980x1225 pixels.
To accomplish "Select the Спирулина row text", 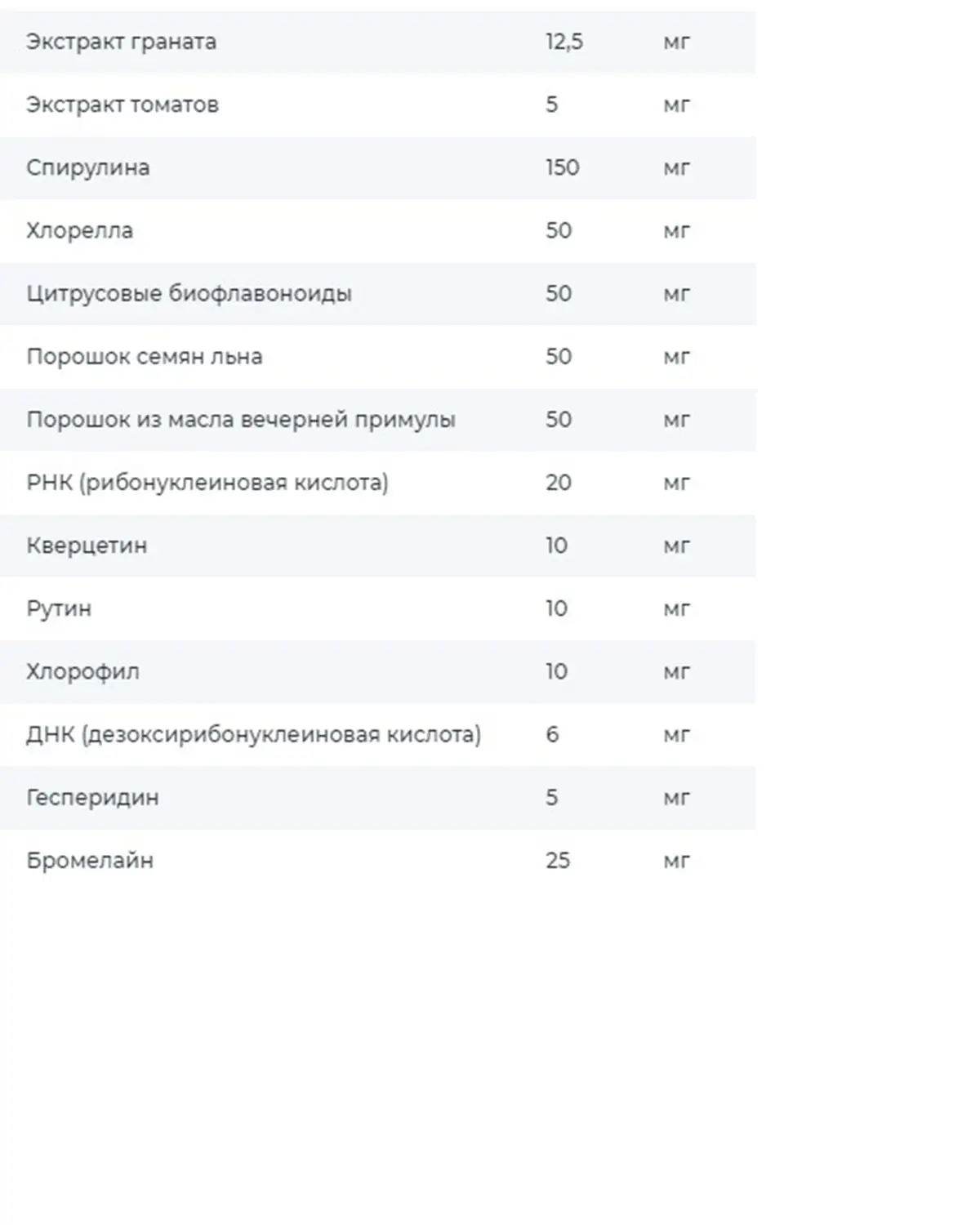I will [x=88, y=168].
